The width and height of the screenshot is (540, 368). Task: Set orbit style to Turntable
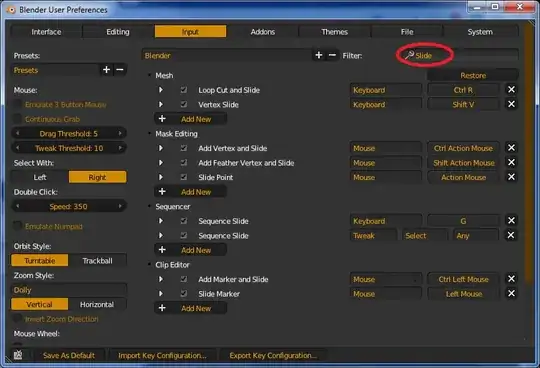(40, 261)
